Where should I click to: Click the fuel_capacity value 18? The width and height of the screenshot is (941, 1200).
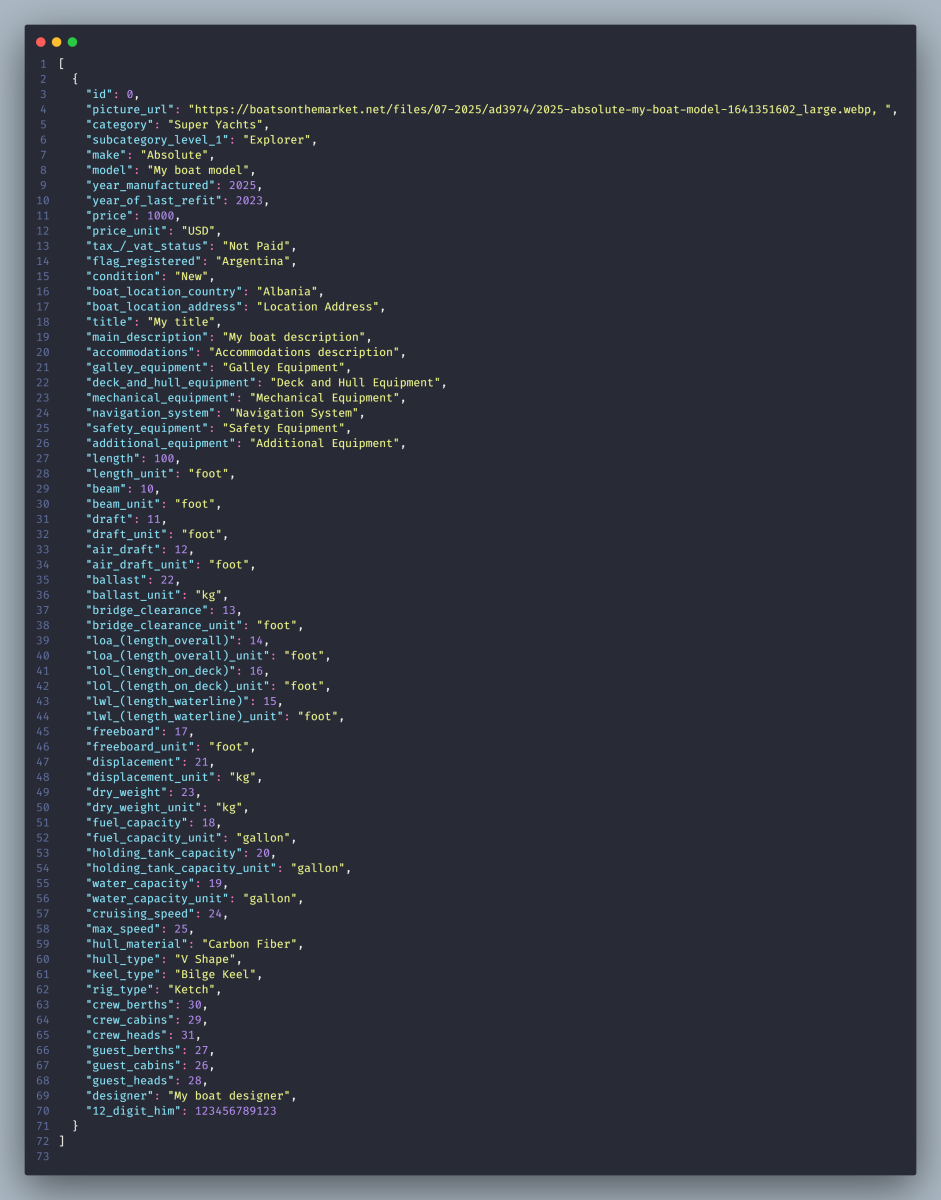[x=209, y=822]
